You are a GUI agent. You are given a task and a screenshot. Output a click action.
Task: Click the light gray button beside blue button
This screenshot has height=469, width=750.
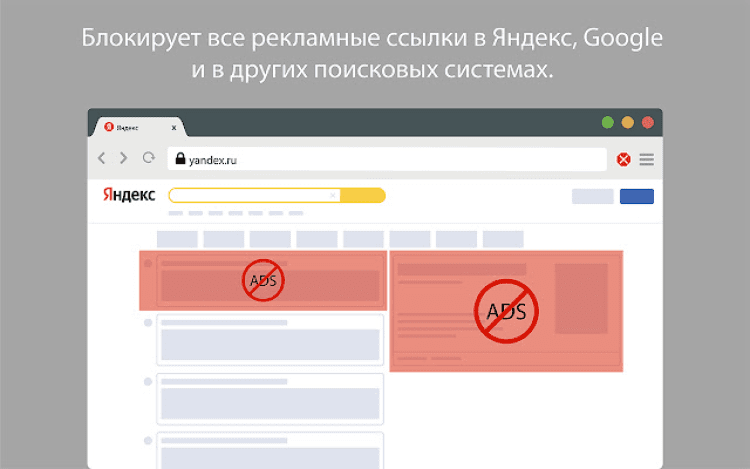593,196
